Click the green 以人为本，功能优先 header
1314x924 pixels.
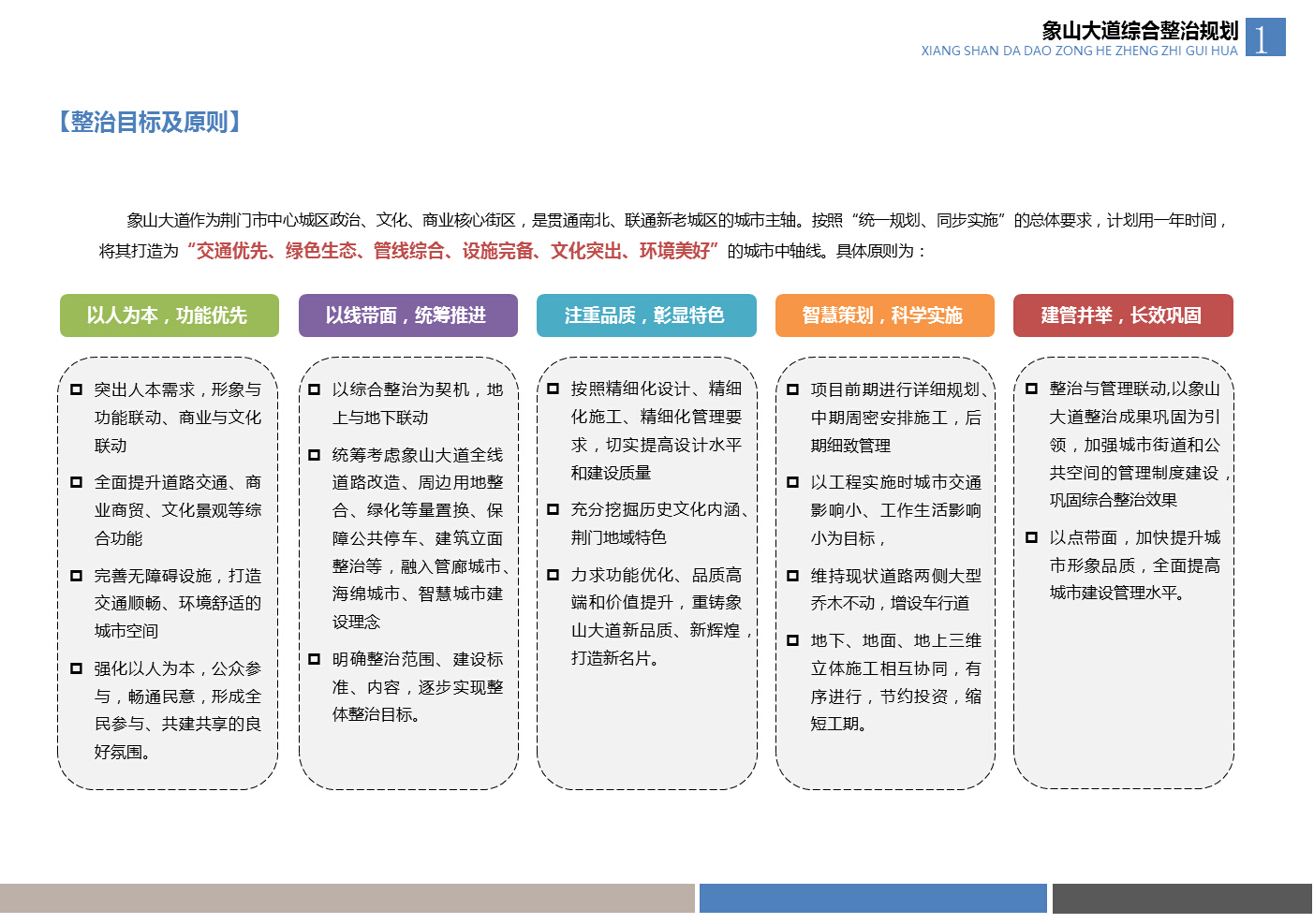(x=169, y=315)
